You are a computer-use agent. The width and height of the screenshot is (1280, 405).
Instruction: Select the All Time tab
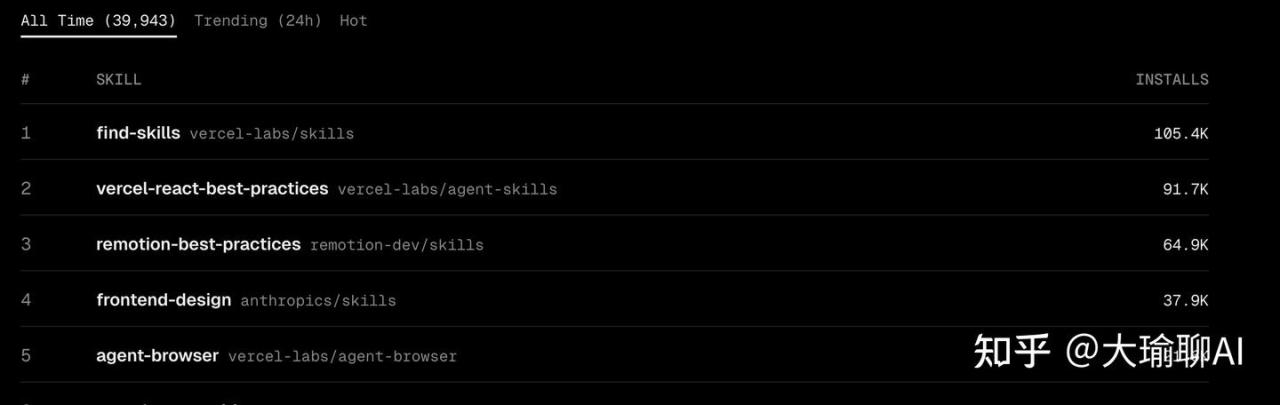(98, 20)
